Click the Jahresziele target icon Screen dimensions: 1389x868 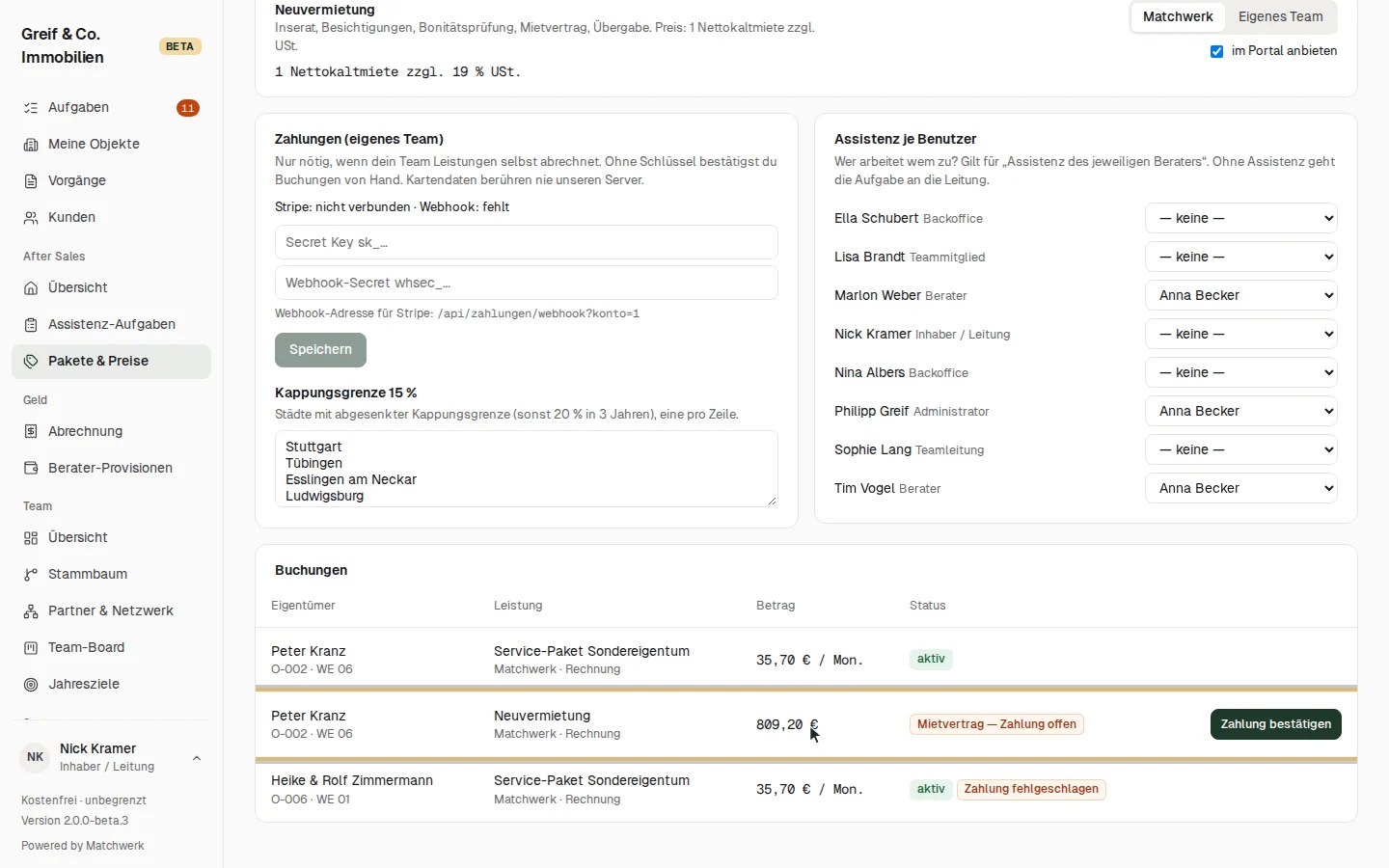(31, 685)
